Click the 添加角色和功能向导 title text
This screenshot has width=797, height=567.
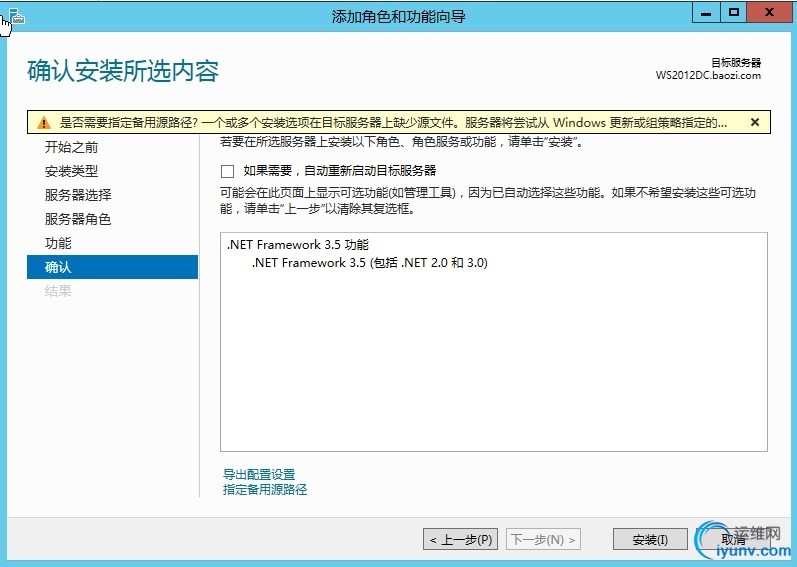click(398, 17)
